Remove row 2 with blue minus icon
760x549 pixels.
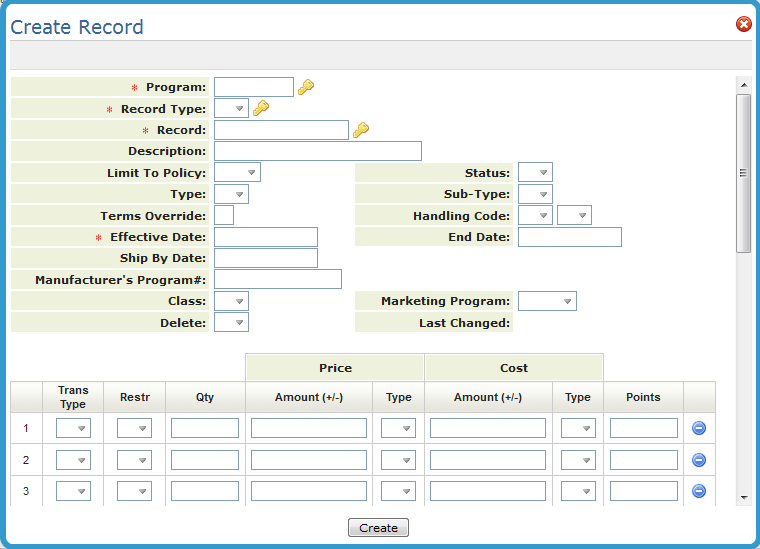tap(699, 460)
